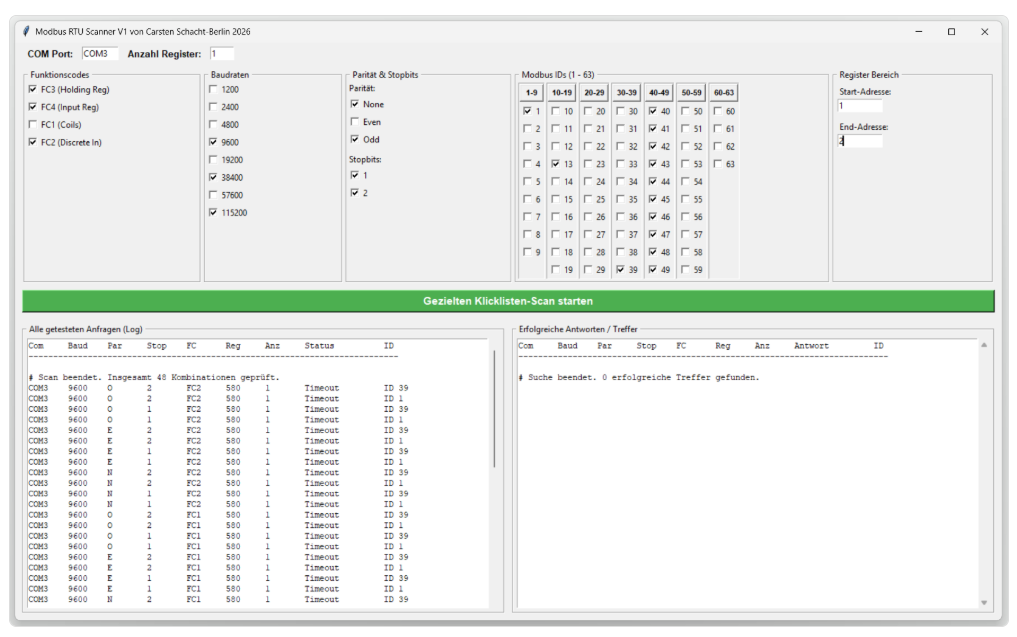1017x637 pixels.
Task: Uncheck Modbus ID 13
Action: coord(556,164)
